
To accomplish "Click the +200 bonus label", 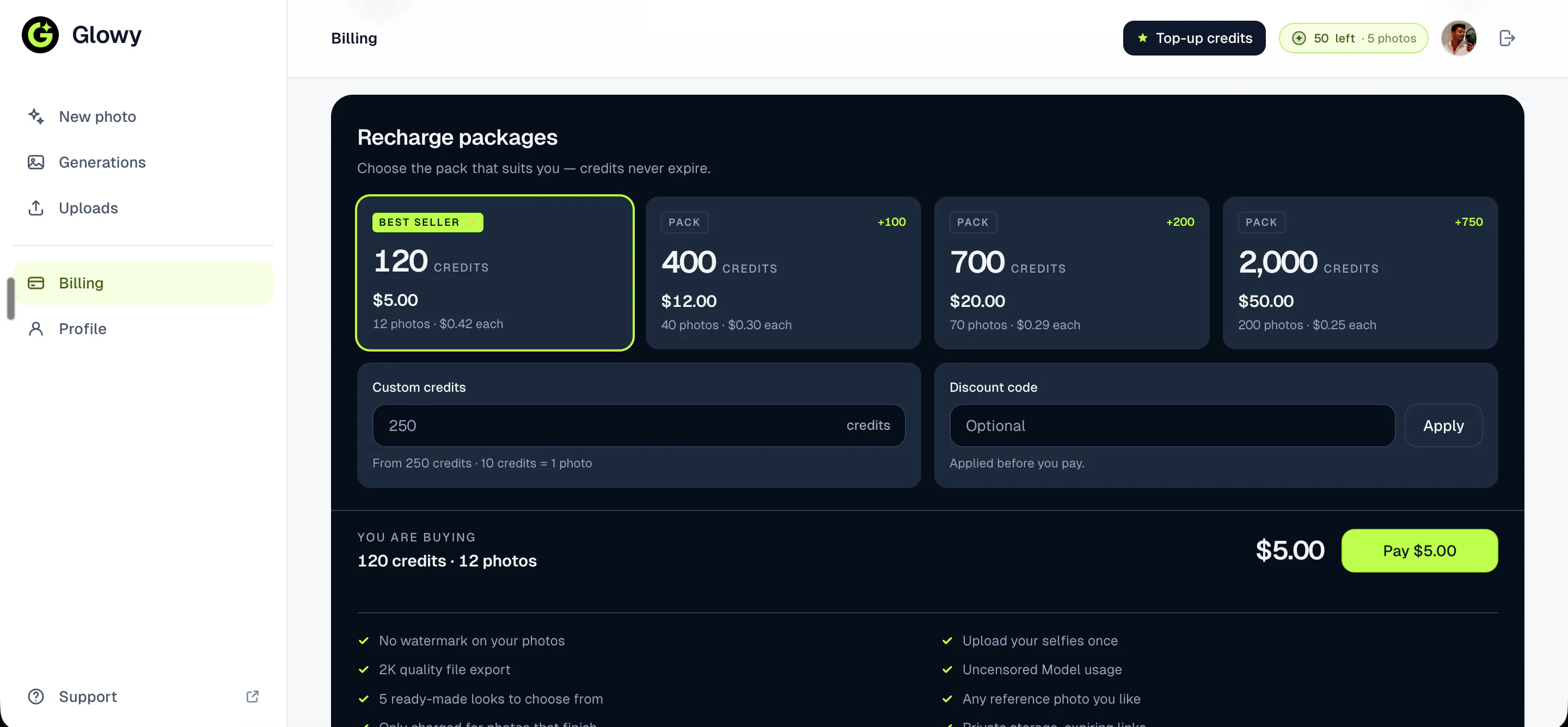I will pos(1180,222).
